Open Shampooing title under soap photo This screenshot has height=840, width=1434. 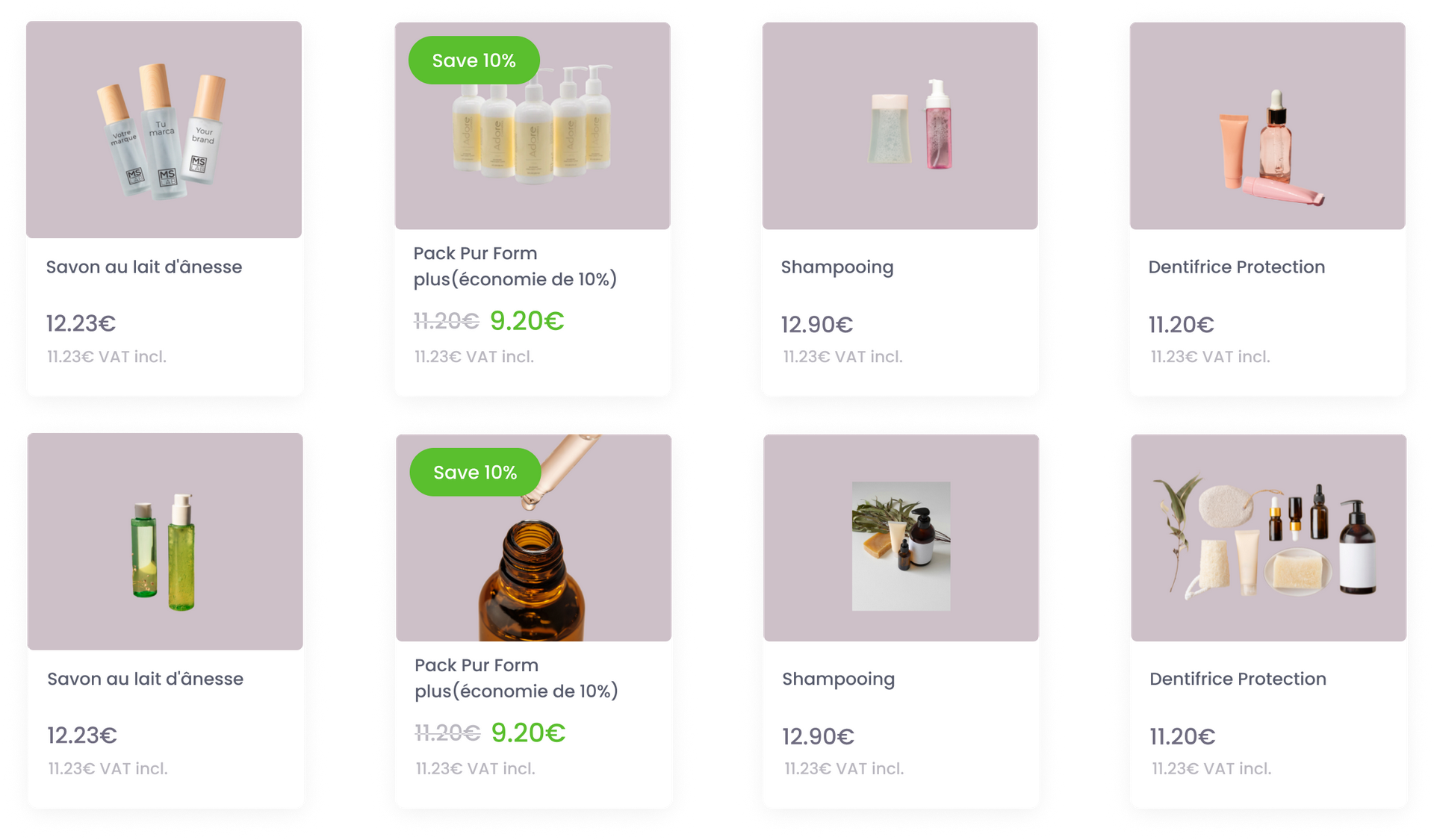[x=838, y=679]
